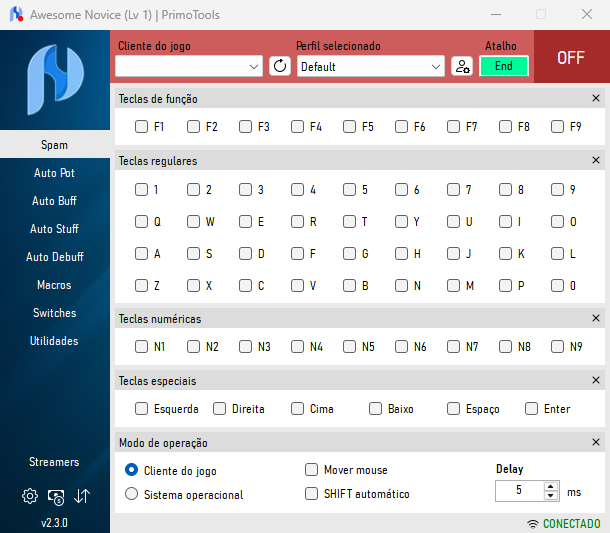Enable the F1 key checkbox

[x=142, y=127]
